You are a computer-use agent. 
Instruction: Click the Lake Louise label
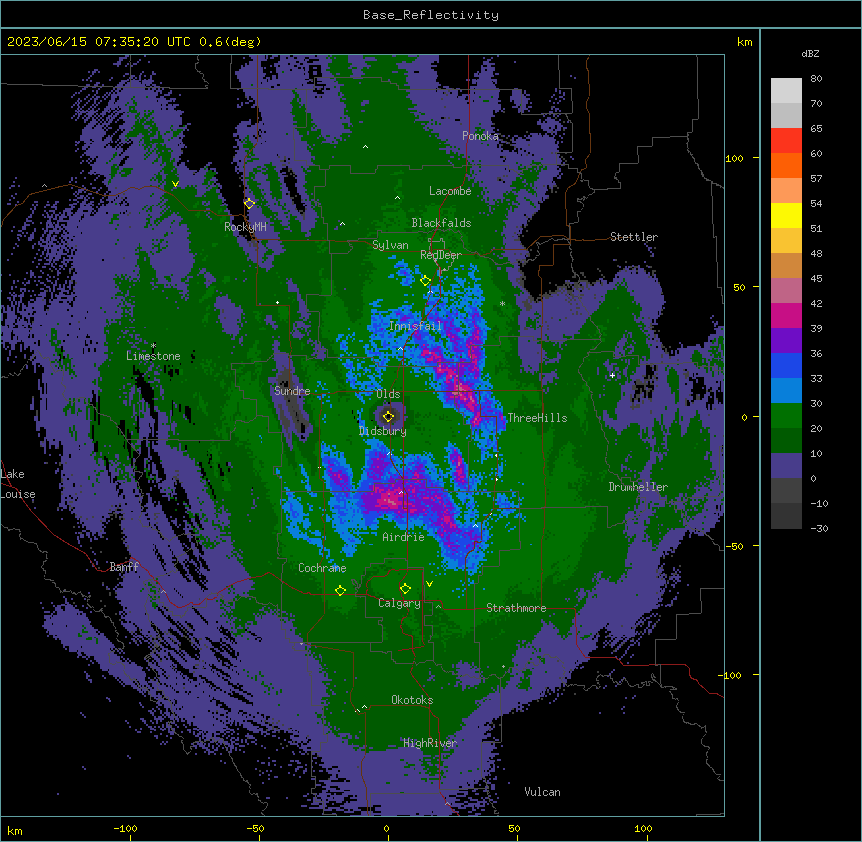tap(17, 484)
